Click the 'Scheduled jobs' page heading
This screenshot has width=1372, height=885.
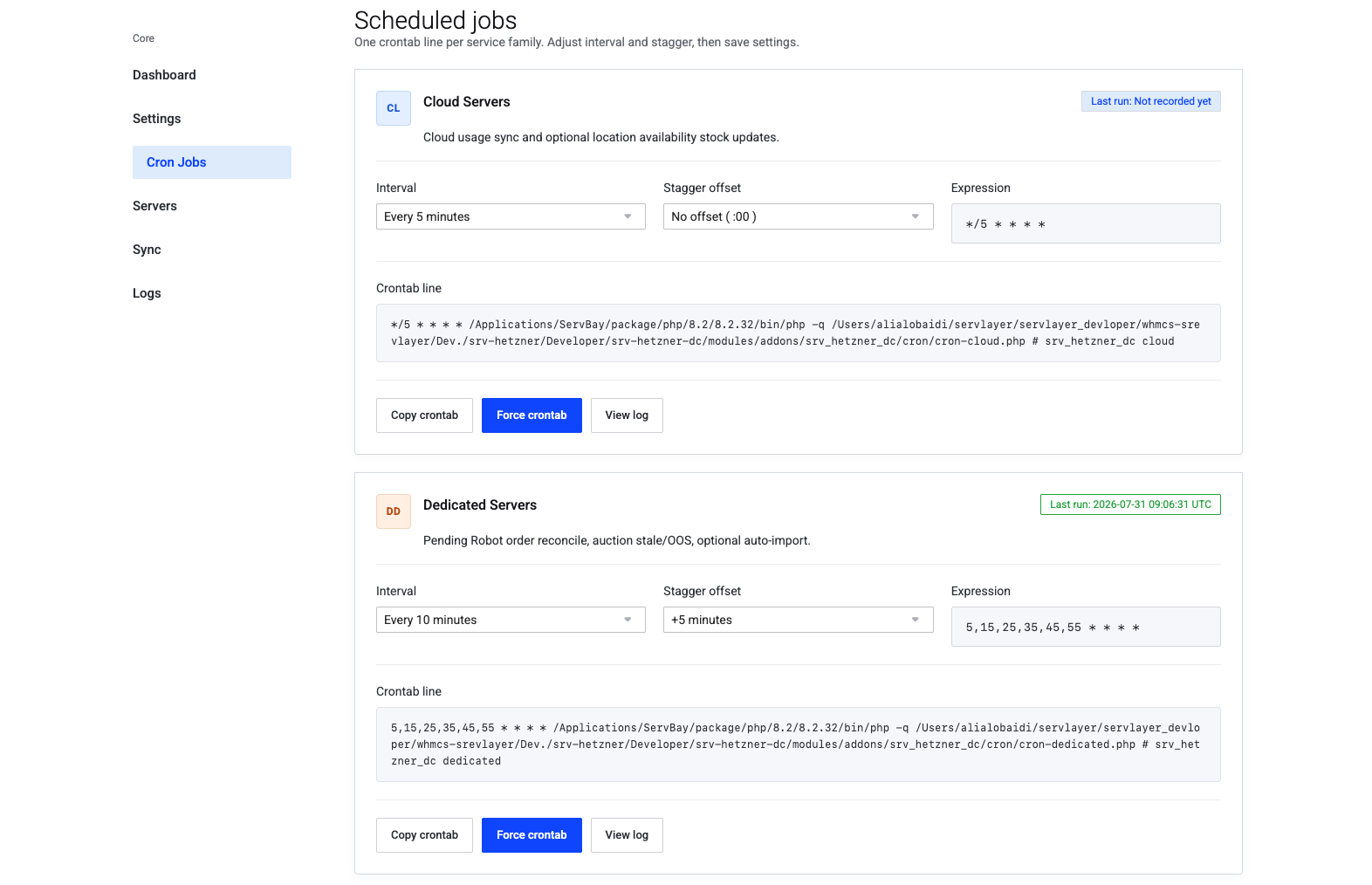tap(436, 20)
